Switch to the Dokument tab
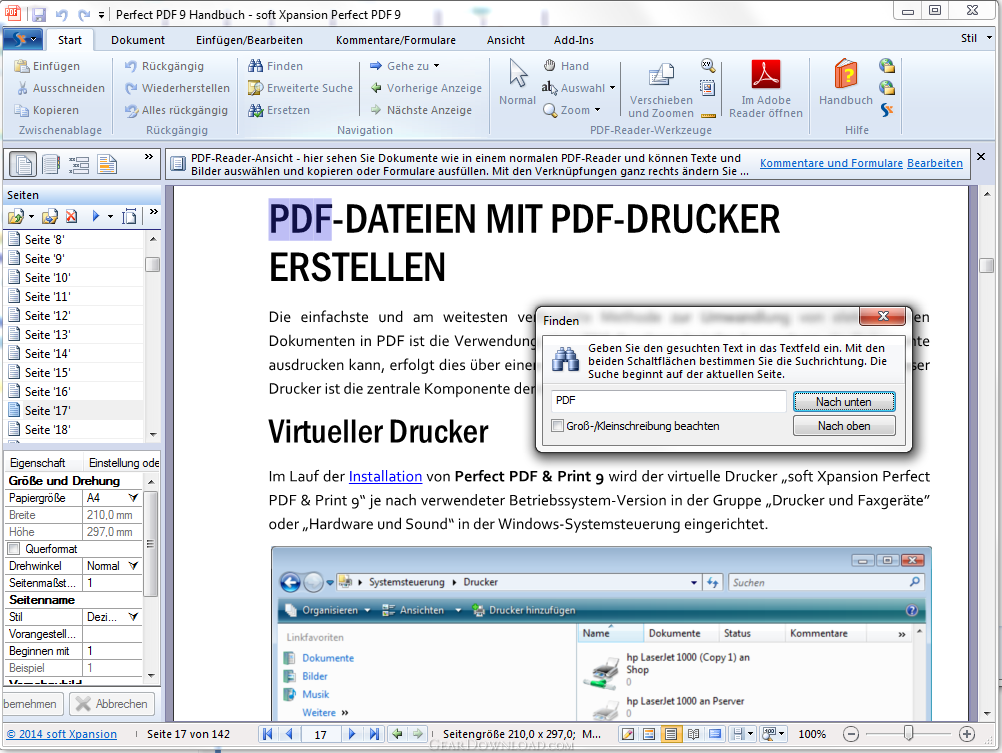 [x=138, y=40]
